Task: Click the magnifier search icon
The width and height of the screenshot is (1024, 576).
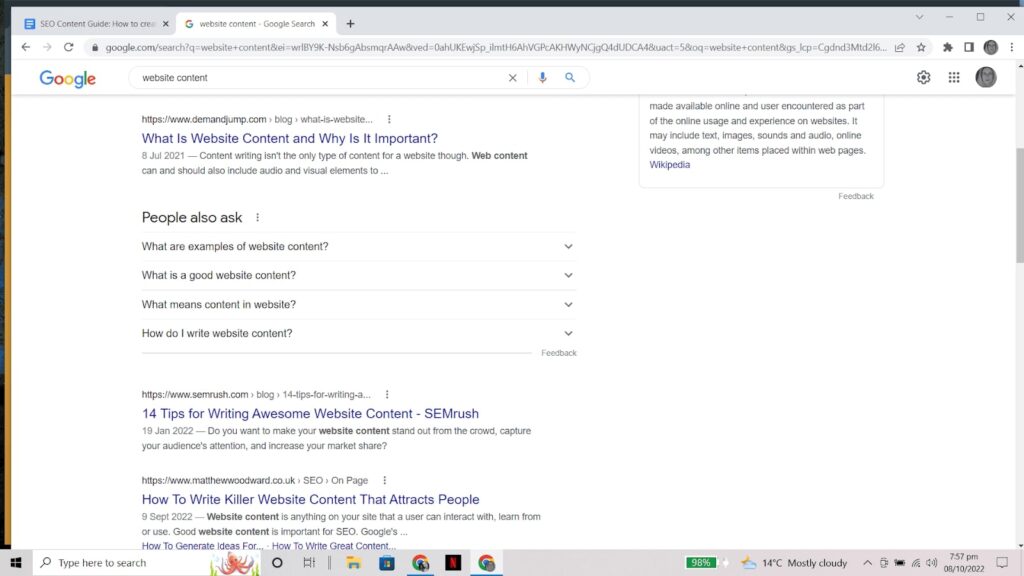Action: coord(570,78)
